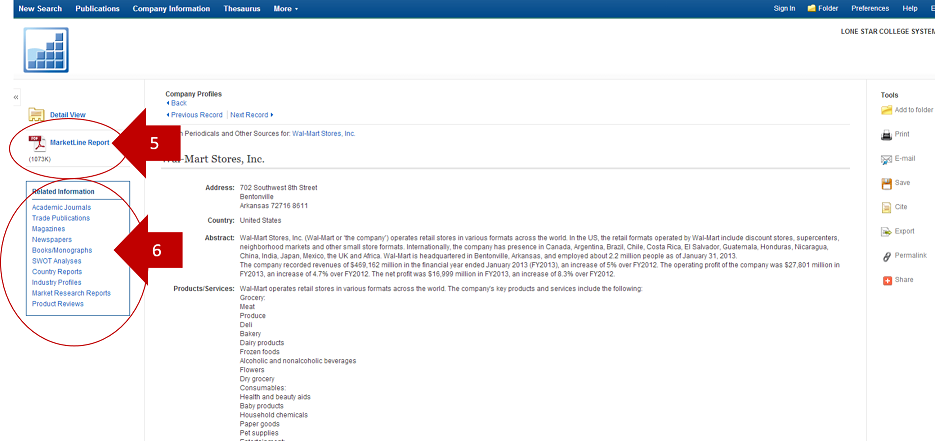The image size is (935, 441).
Task: Click the Save text link in Tools
Action: [902, 183]
